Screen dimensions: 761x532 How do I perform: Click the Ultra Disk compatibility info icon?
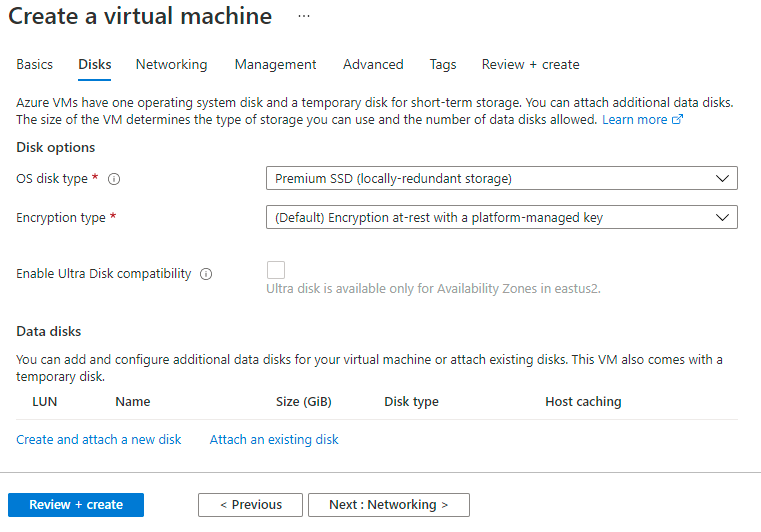(x=206, y=274)
